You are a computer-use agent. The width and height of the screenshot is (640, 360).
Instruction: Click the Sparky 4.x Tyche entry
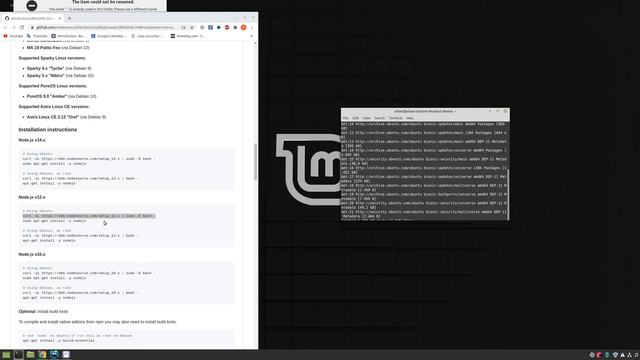click(x=59, y=69)
